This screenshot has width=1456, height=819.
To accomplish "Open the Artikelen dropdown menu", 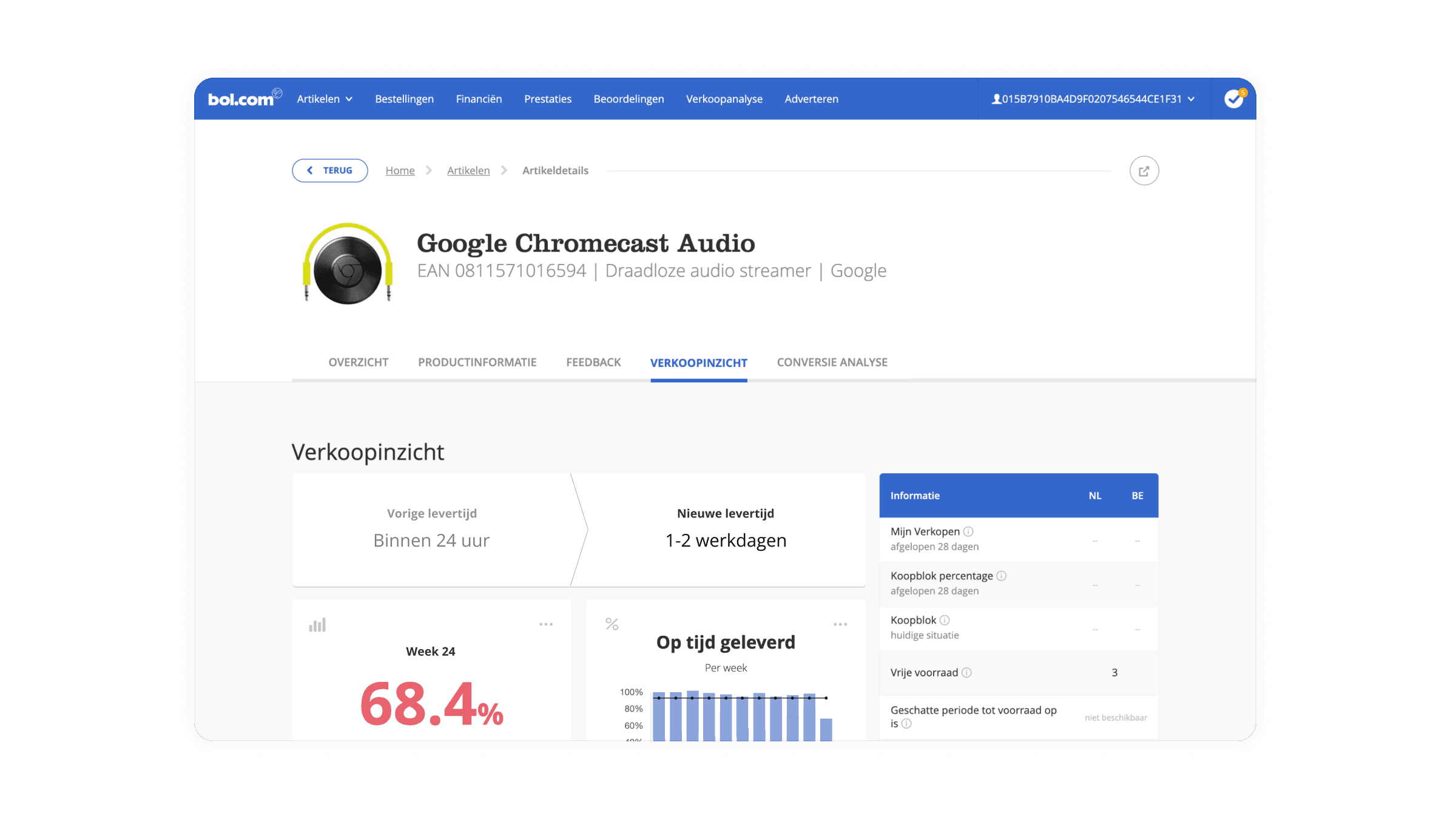I will coord(324,99).
